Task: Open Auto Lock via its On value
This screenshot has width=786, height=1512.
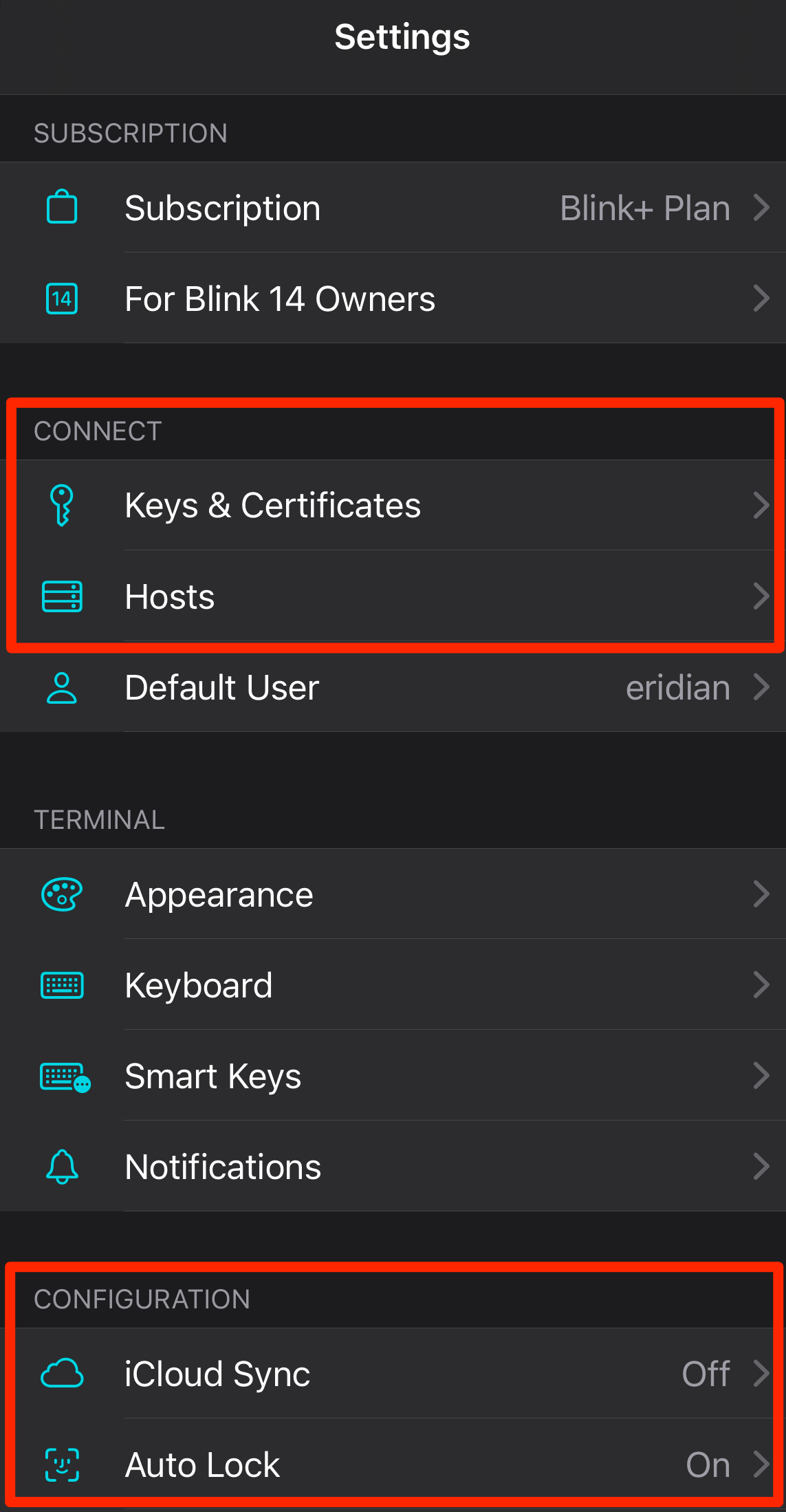Action: 708,1465
